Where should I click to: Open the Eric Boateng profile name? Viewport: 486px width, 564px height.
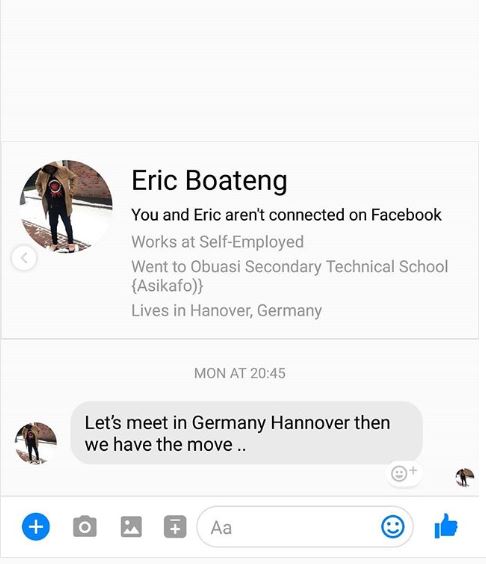209,180
